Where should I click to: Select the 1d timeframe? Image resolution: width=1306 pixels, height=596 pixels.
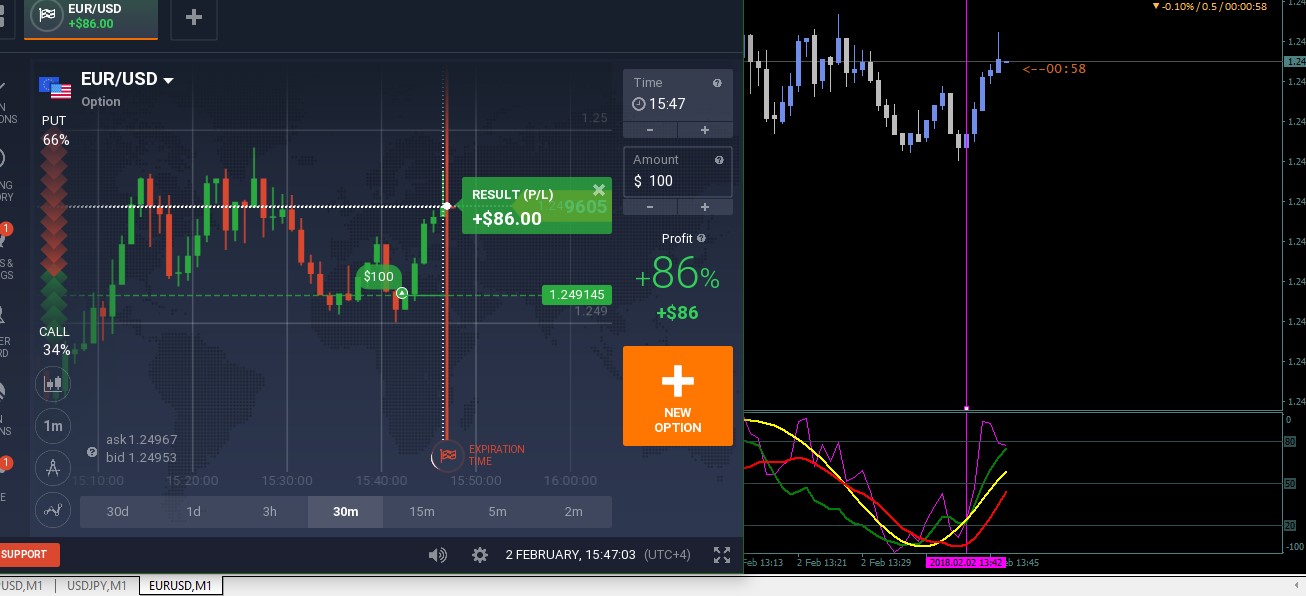click(x=194, y=512)
